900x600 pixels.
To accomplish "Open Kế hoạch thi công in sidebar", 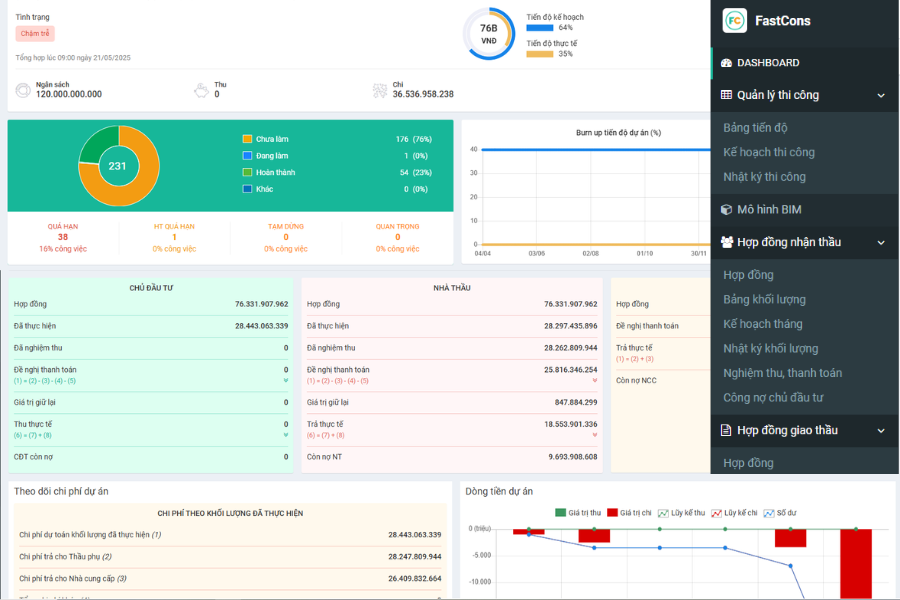I will tap(769, 152).
